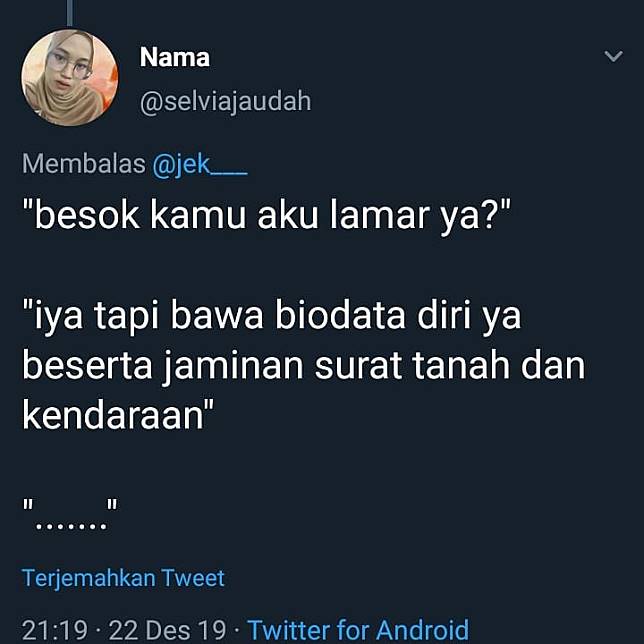Tap the "beserta jaminan surat tanah dan" line
Image resolution: width=644 pixels, height=644 pixels.
304,366
